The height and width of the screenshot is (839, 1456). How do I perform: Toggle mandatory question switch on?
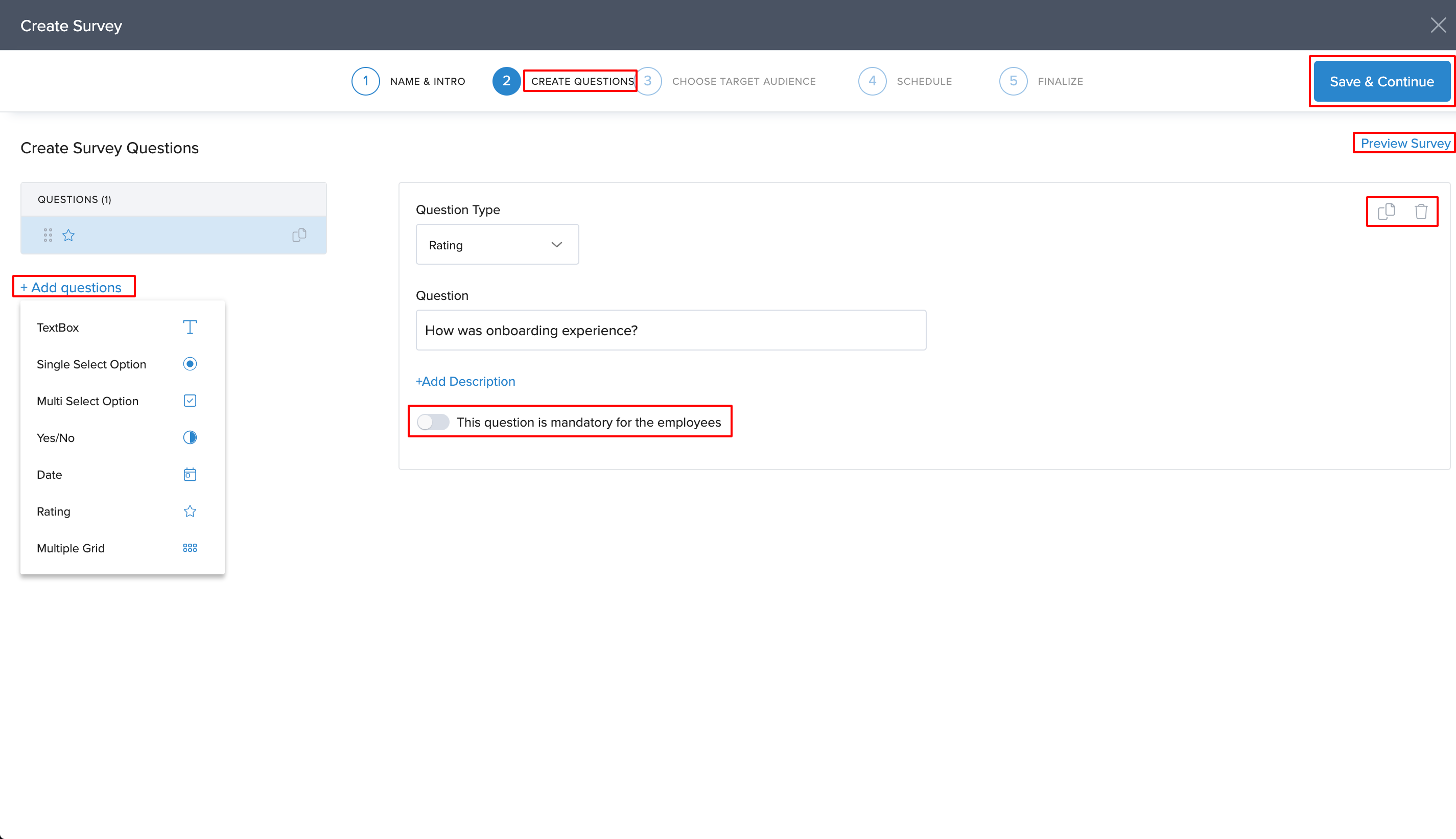coord(433,423)
